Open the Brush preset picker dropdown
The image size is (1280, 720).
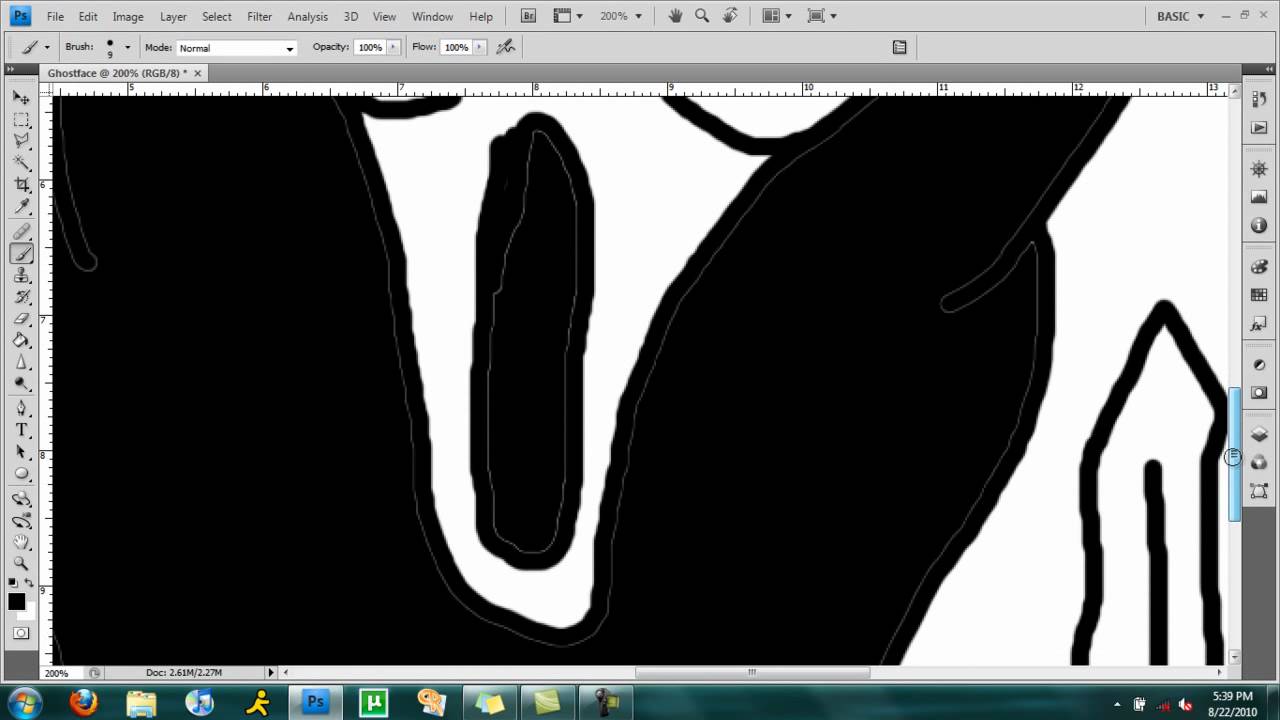[127, 48]
